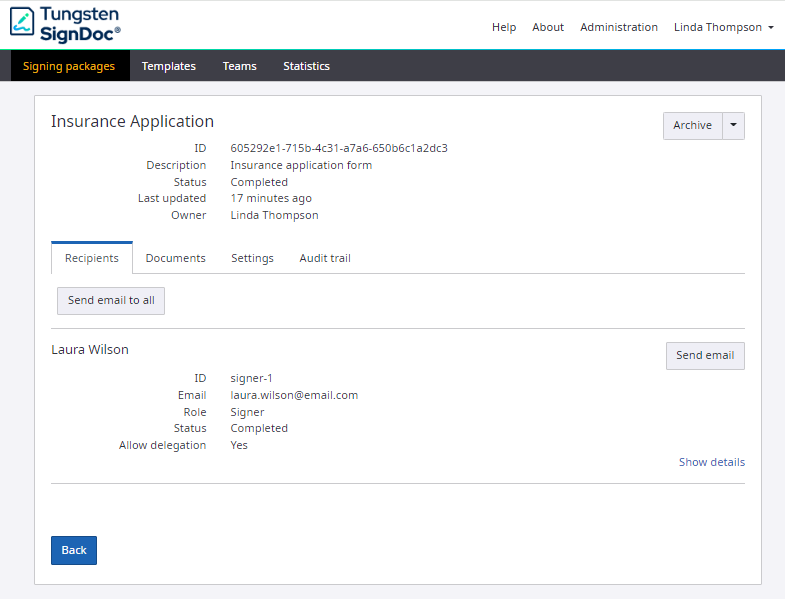Navigate to Templates
This screenshot has width=785, height=599.
tap(169, 66)
